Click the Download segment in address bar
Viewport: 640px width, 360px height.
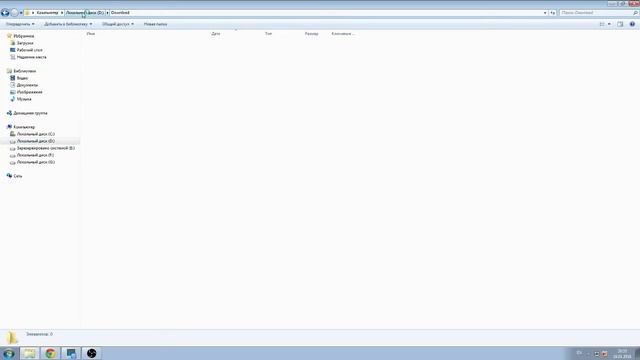(x=120, y=13)
